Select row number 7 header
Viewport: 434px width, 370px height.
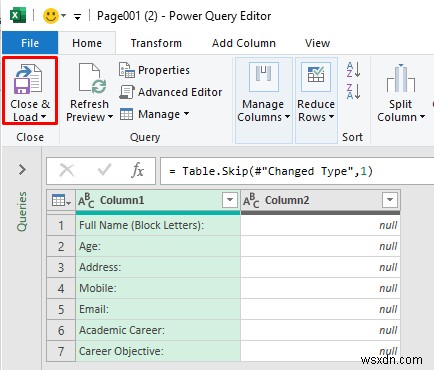click(x=61, y=351)
